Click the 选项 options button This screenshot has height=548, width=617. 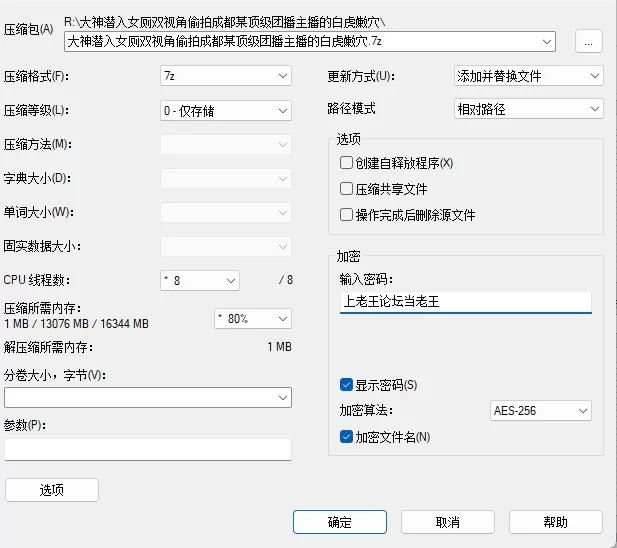(x=52, y=490)
